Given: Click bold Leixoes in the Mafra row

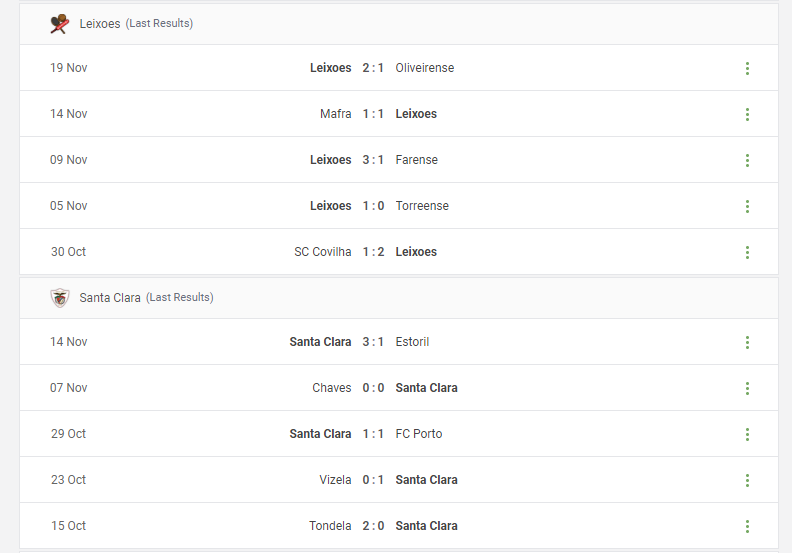Looking at the screenshot, I should pos(416,114).
